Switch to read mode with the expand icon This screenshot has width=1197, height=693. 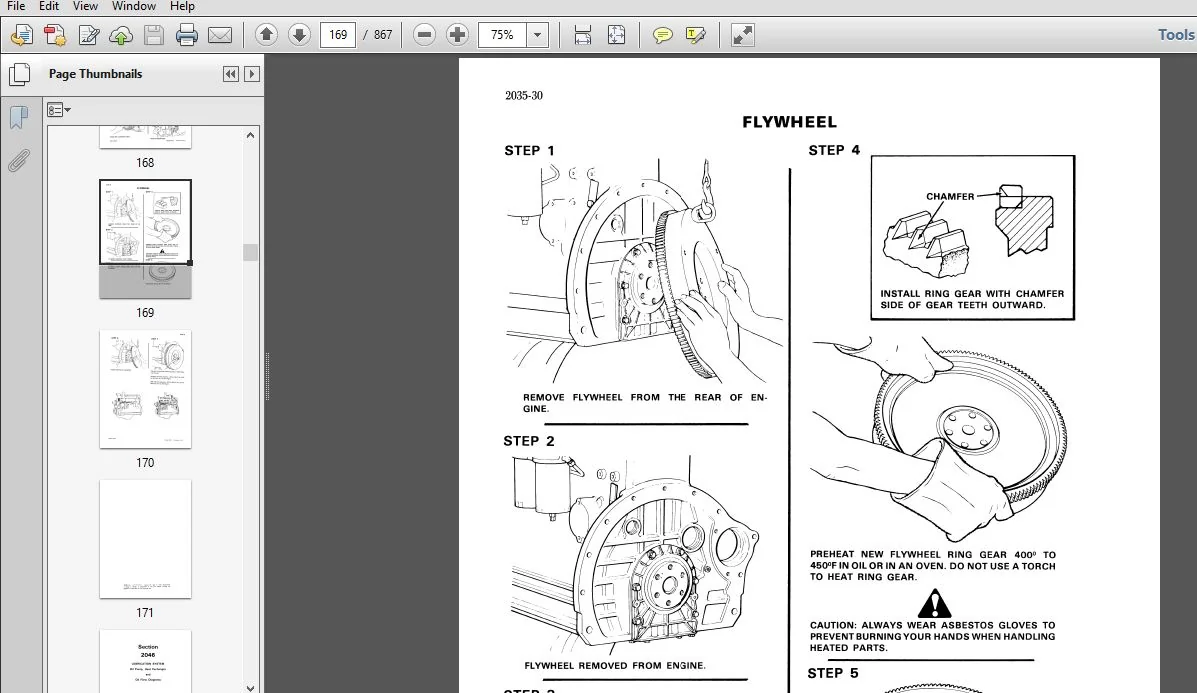coord(743,35)
